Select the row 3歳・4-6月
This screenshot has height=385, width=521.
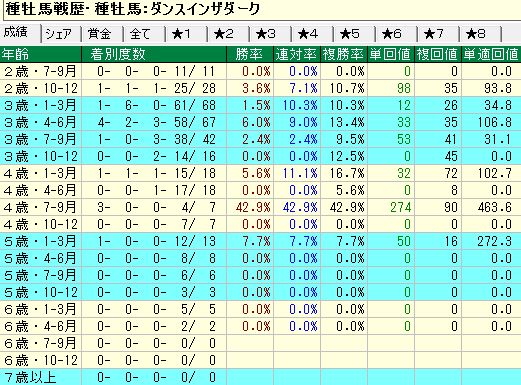pyautogui.click(x=260, y=122)
